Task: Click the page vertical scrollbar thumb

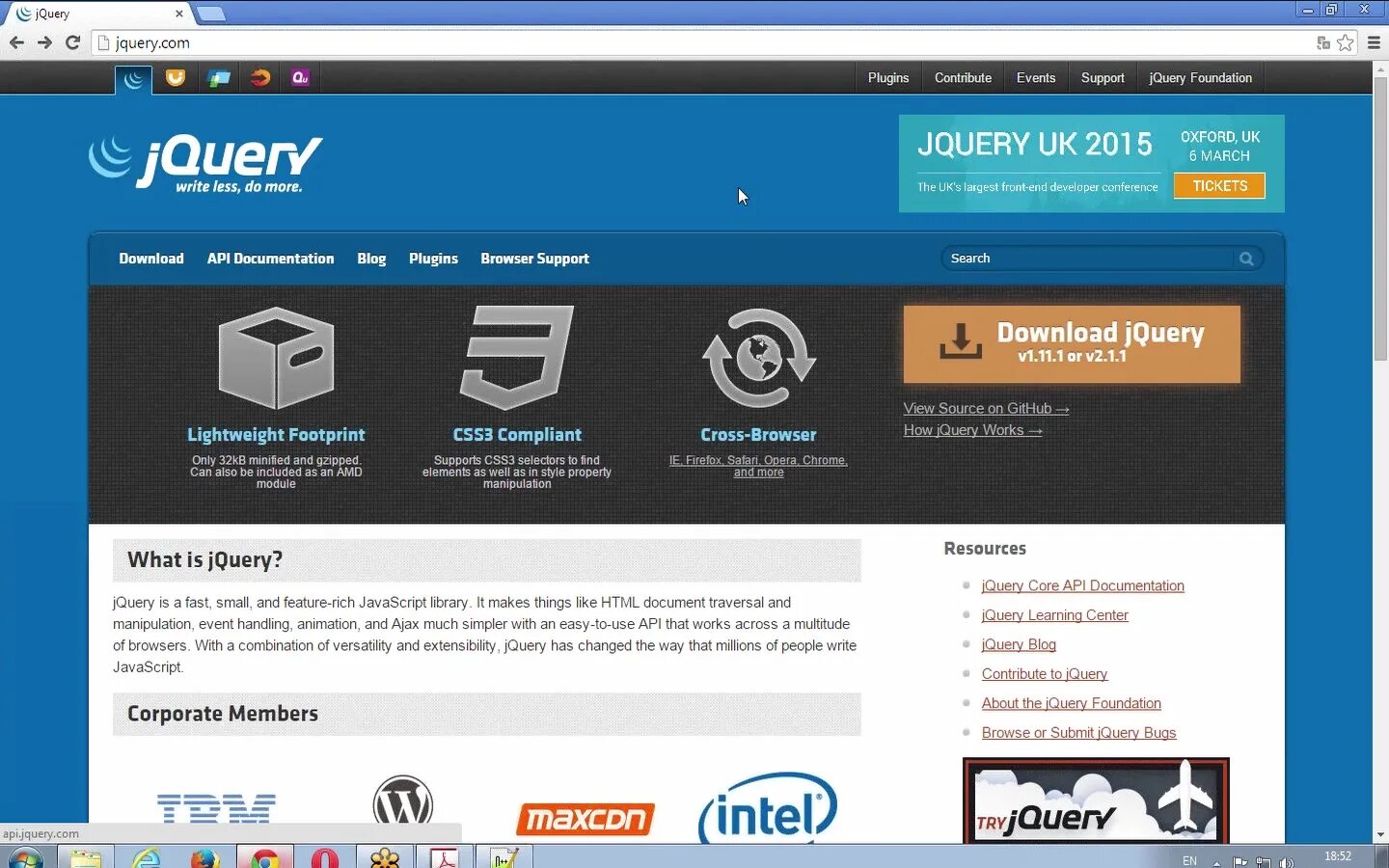Action: (1380, 217)
